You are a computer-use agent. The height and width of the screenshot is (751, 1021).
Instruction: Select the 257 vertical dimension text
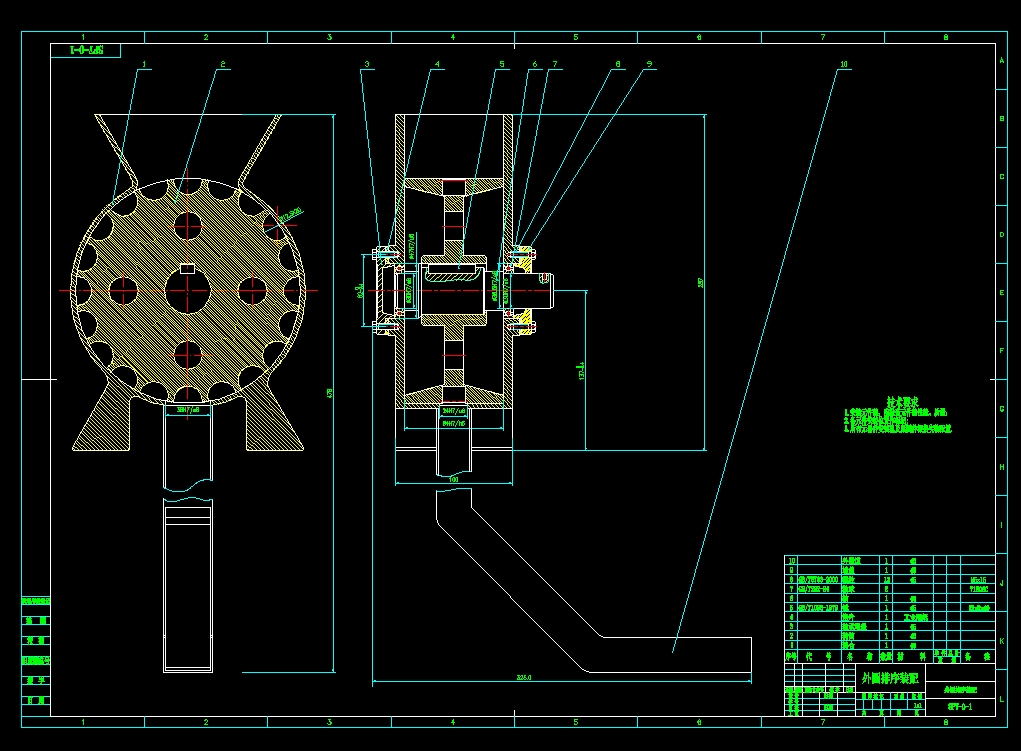coord(701,283)
